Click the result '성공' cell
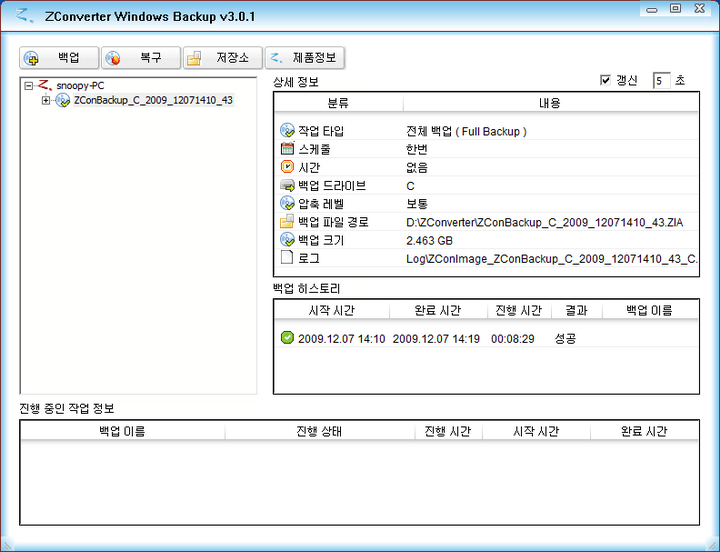Screen dimensions: 720x552 click(565, 339)
